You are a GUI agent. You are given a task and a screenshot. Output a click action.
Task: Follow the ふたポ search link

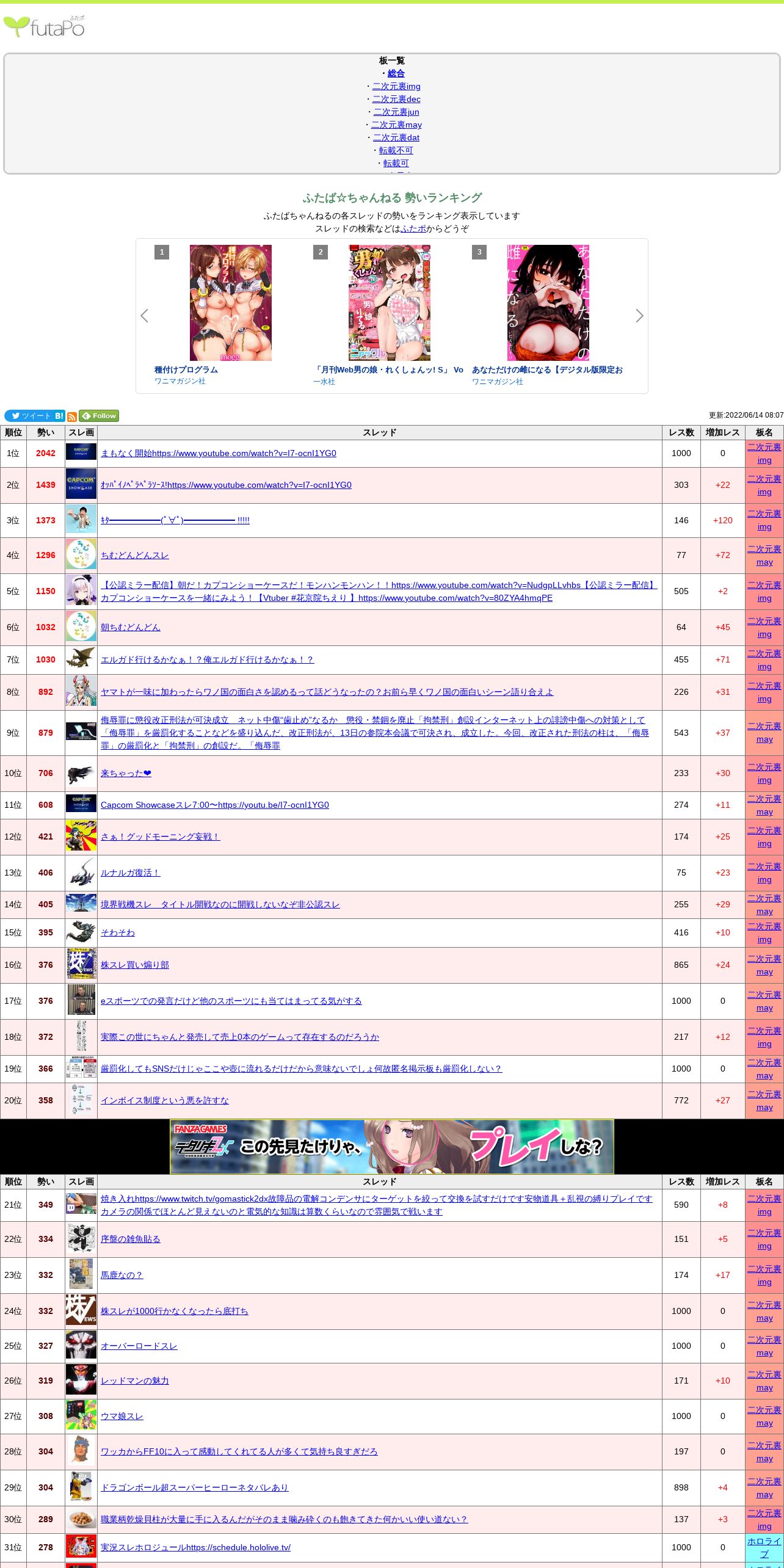click(x=413, y=228)
